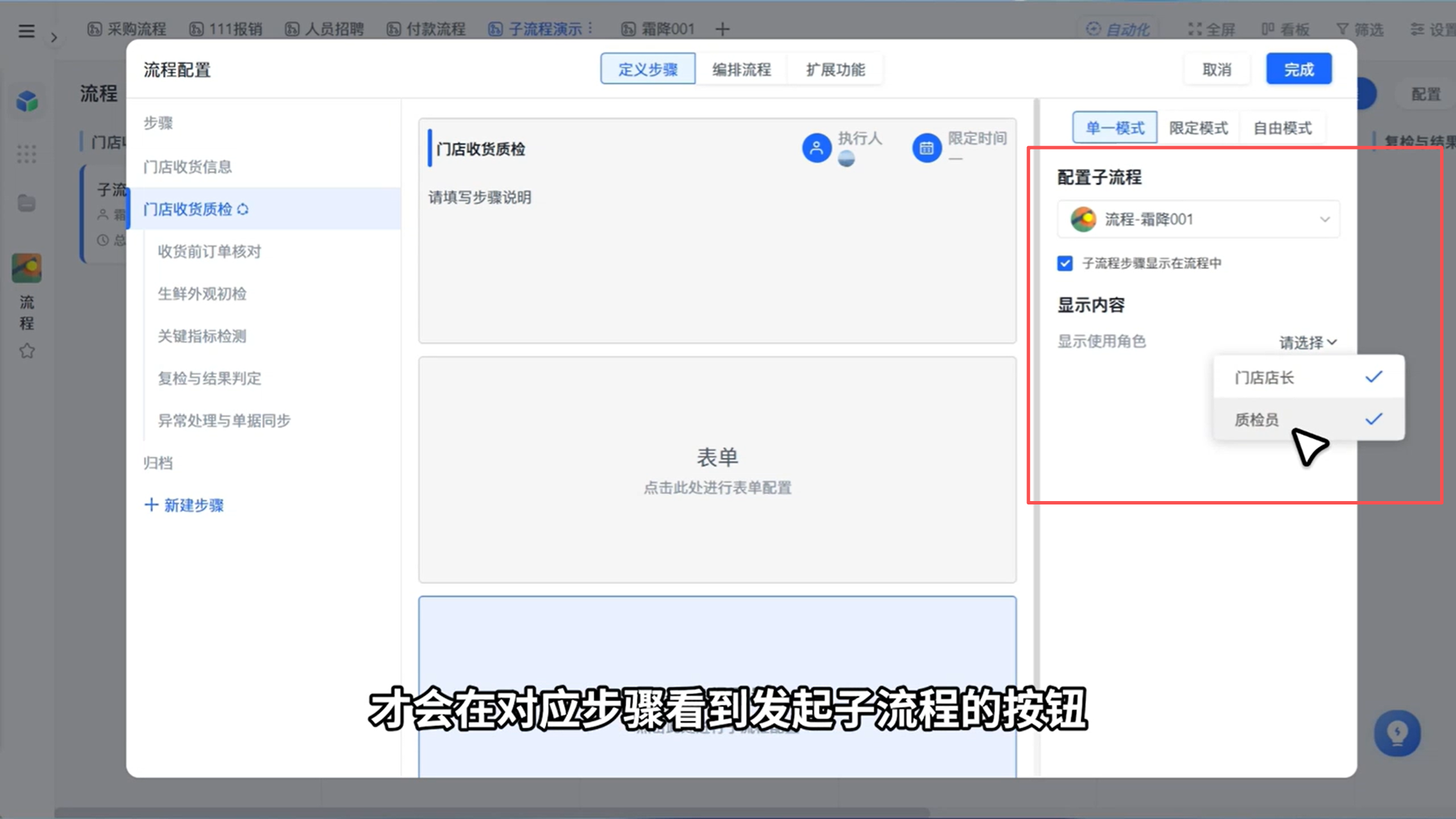Click the 配置 button behind the dialog
Screen dimensions: 1456x819
[x=1425, y=93]
